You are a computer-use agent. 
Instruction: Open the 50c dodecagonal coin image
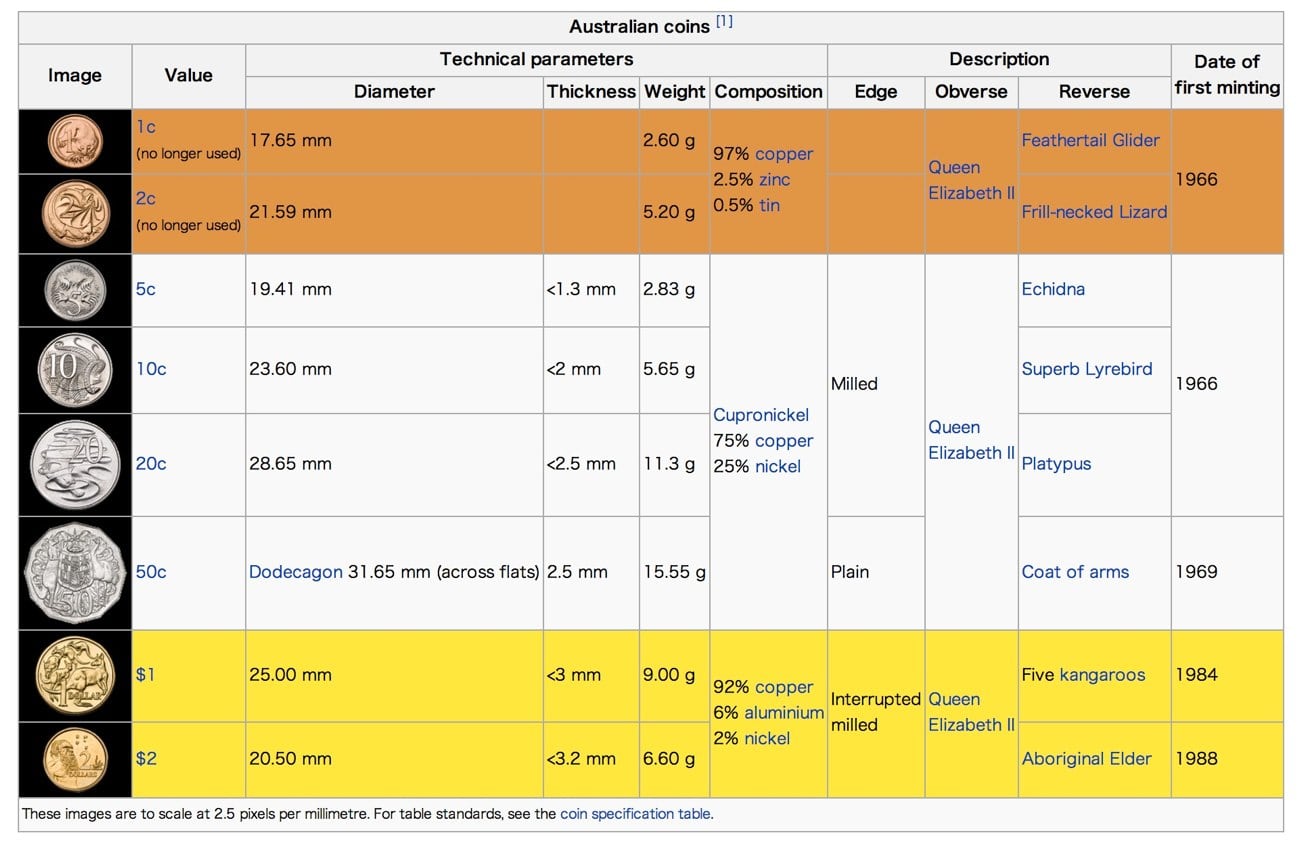tap(75, 573)
